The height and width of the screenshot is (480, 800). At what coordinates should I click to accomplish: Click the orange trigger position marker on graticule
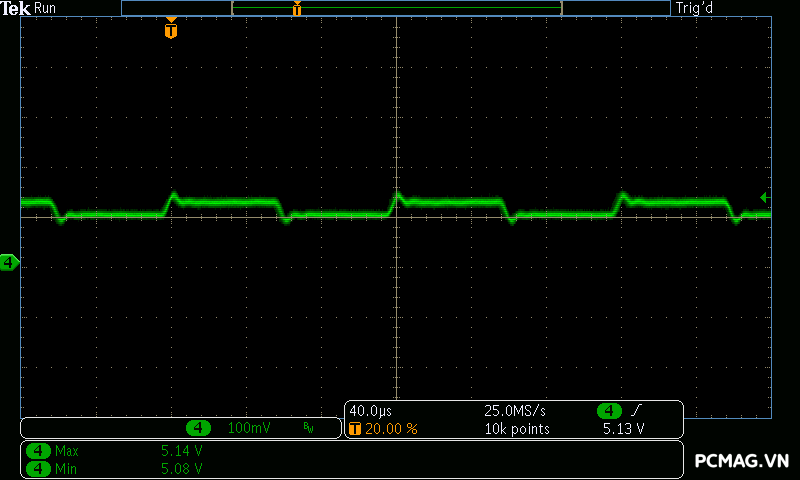(x=171, y=30)
